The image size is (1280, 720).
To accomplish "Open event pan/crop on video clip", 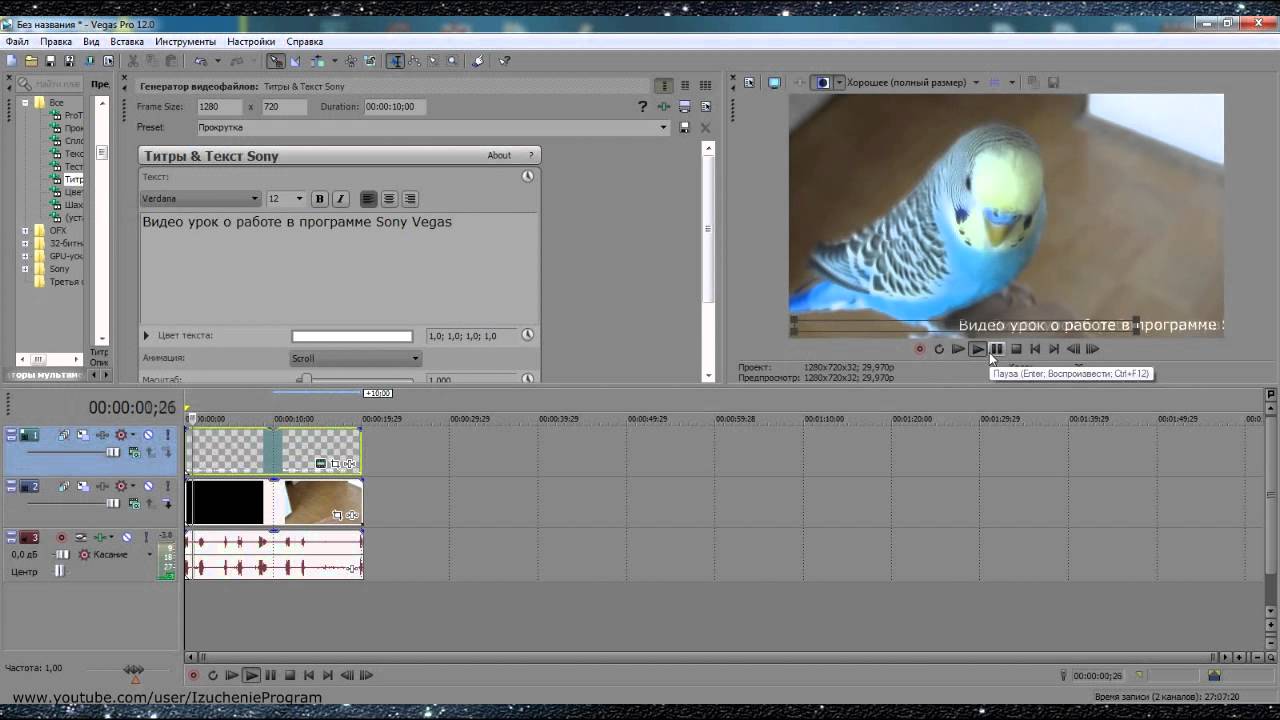I will click(337, 515).
